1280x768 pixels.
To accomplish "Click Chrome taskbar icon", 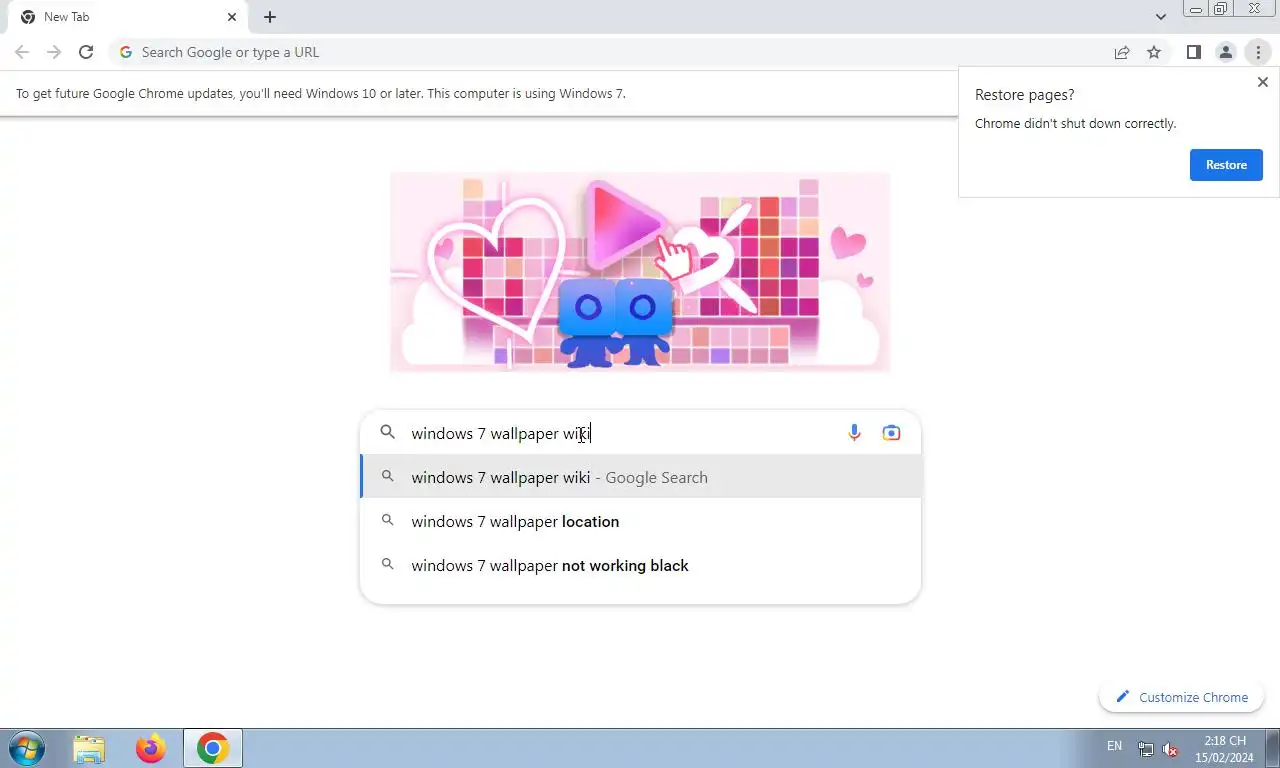I will [x=213, y=748].
